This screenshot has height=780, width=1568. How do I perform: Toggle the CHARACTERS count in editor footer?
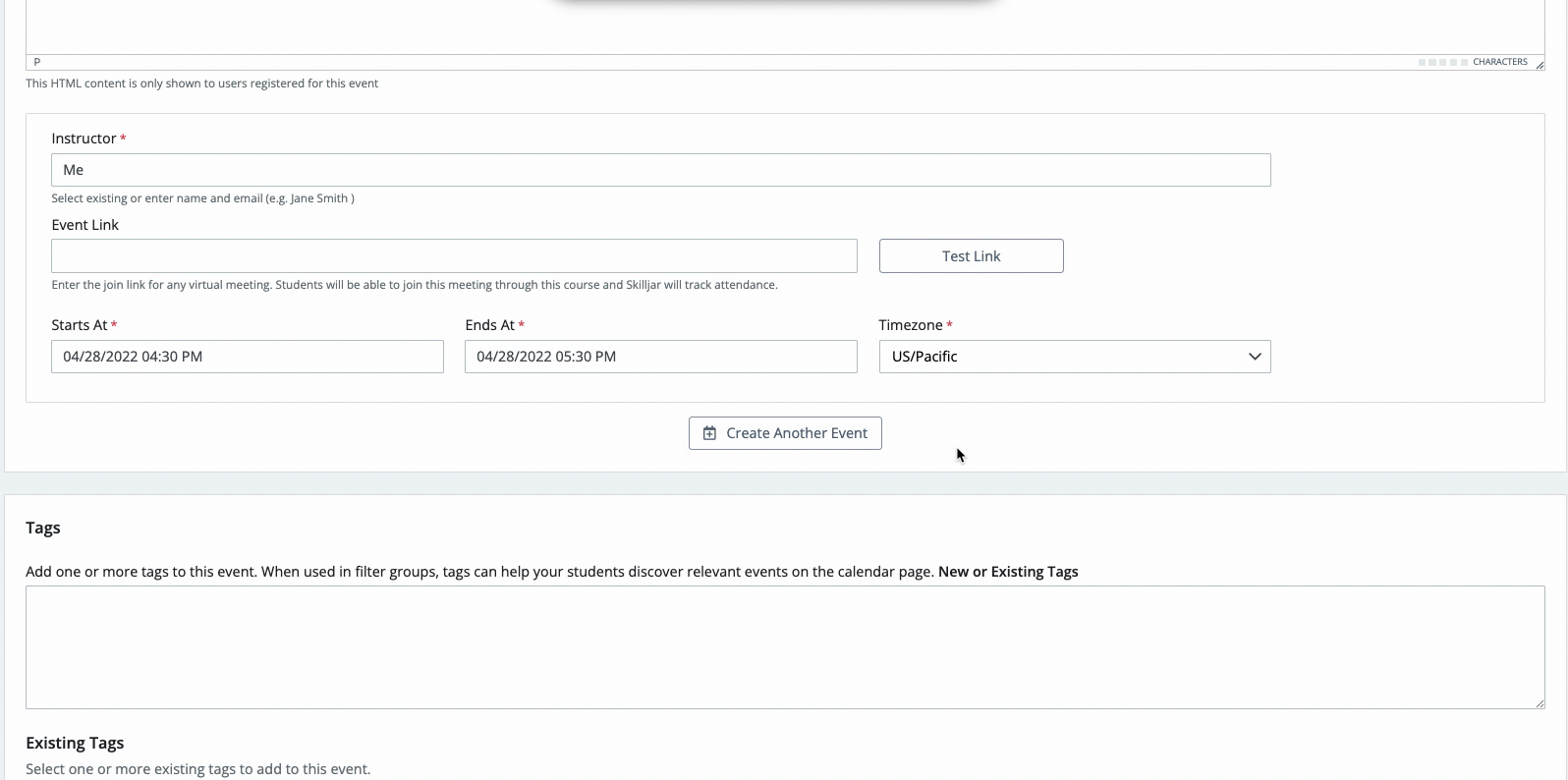[x=1499, y=62]
